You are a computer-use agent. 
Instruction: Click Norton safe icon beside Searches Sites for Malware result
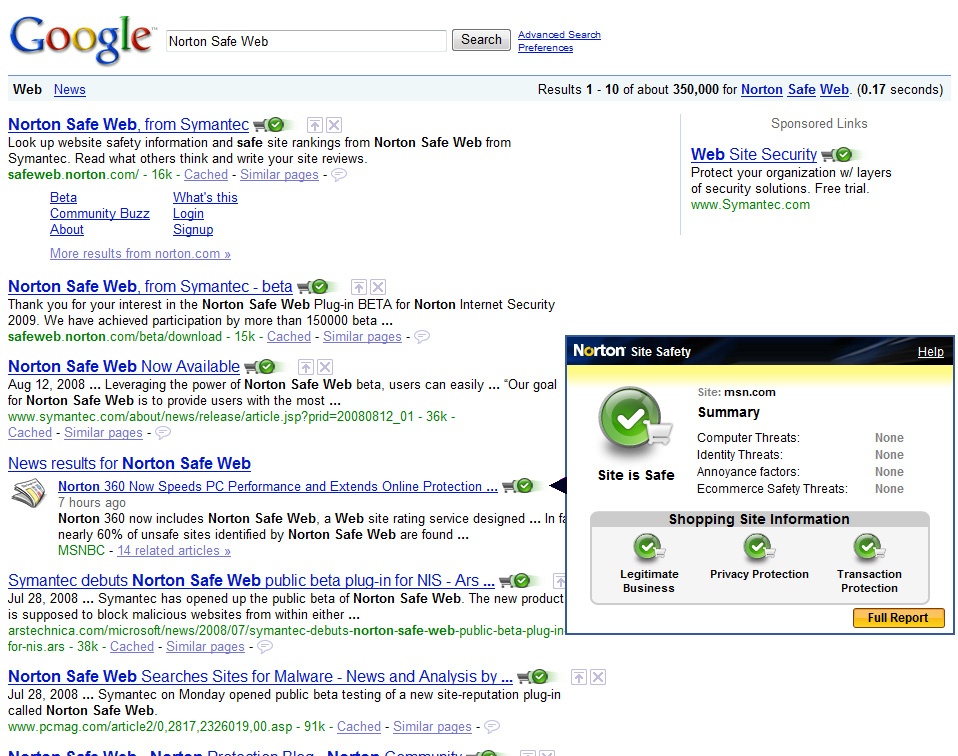pyautogui.click(x=533, y=677)
